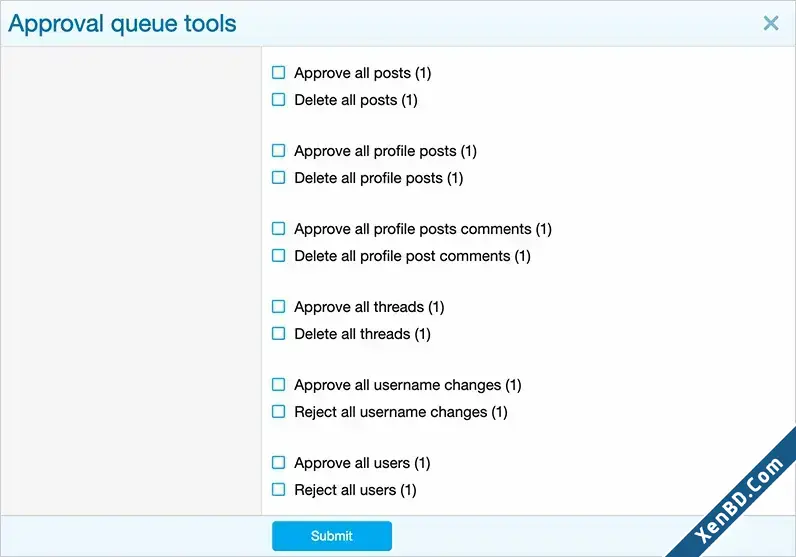
Task: Check 'Delete all posts (1)' checkbox
Action: click(279, 100)
